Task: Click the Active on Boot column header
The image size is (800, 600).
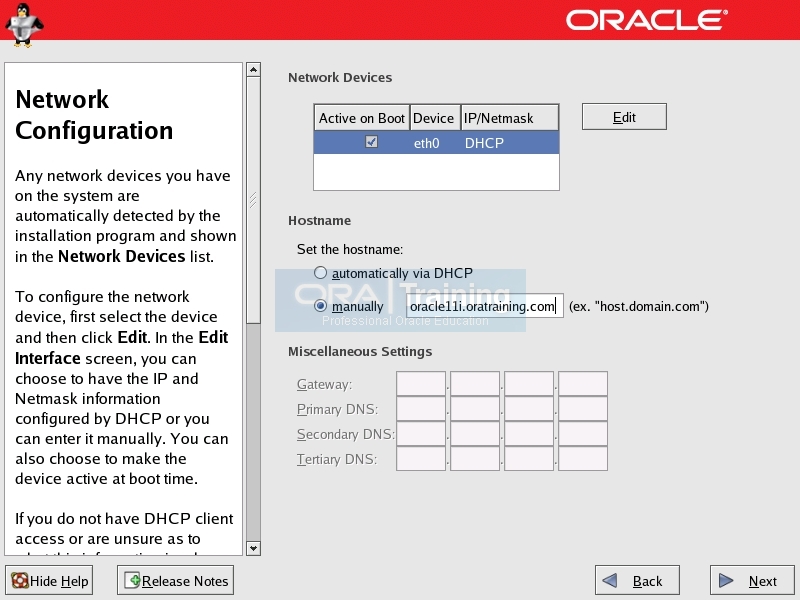Action: coord(362,118)
